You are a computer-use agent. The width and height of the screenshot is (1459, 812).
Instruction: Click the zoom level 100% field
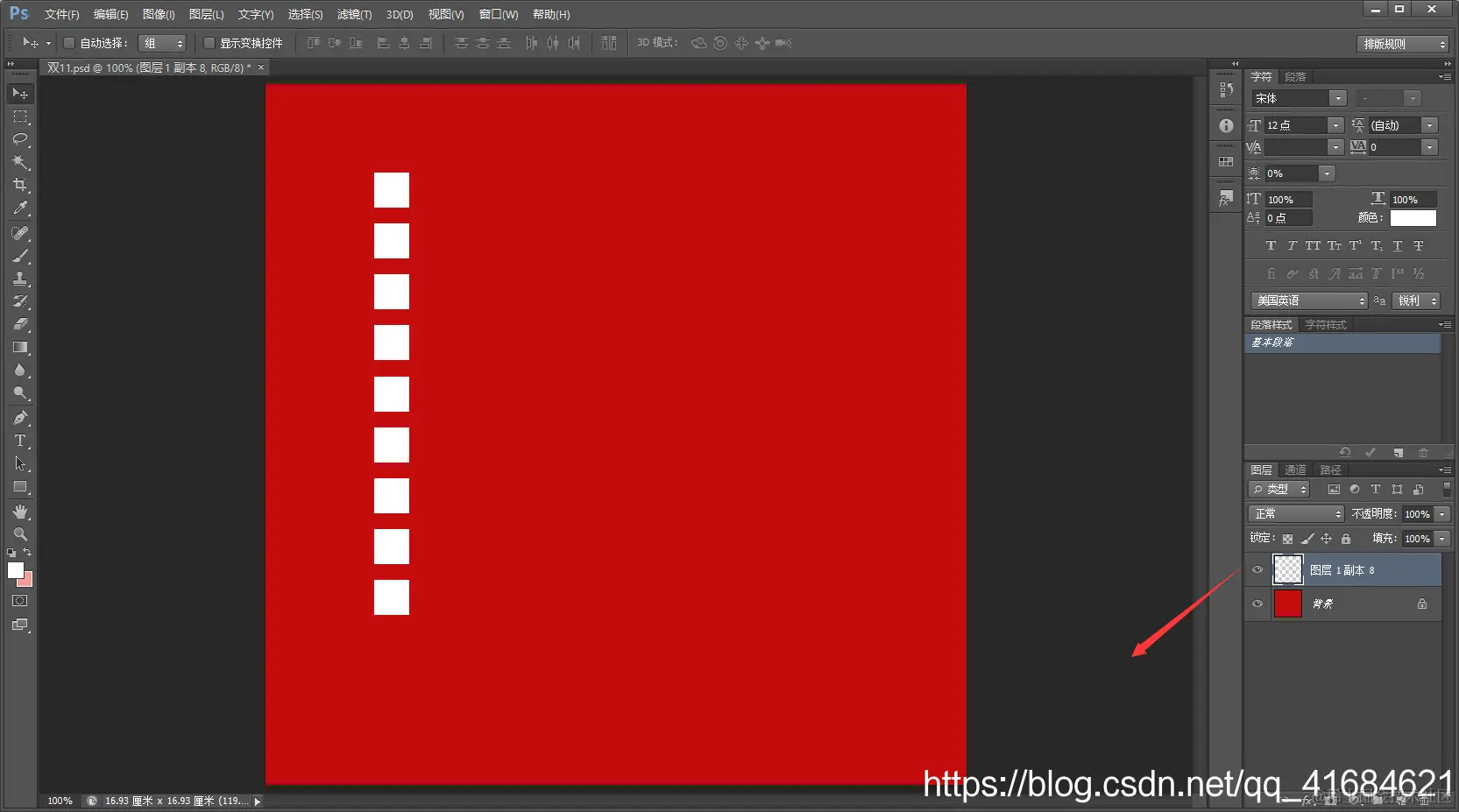coord(60,801)
